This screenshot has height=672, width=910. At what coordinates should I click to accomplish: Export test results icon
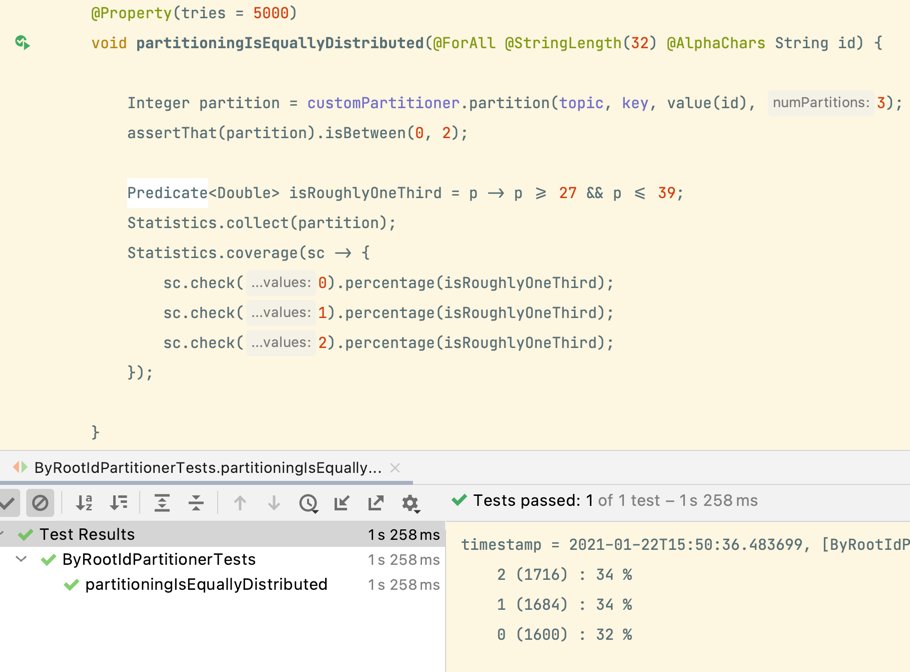(375, 503)
